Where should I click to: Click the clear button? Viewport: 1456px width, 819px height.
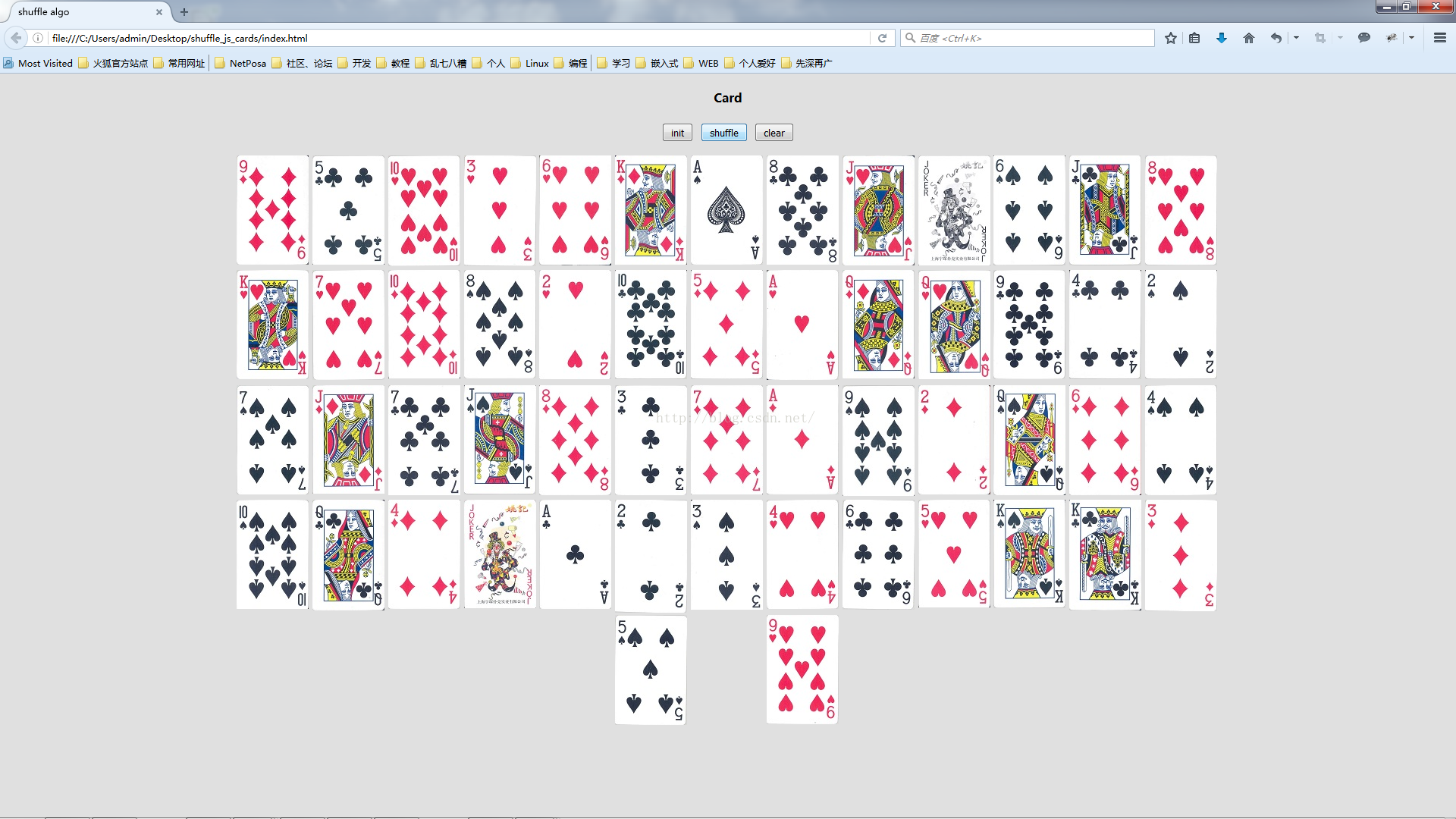coord(774,133)
